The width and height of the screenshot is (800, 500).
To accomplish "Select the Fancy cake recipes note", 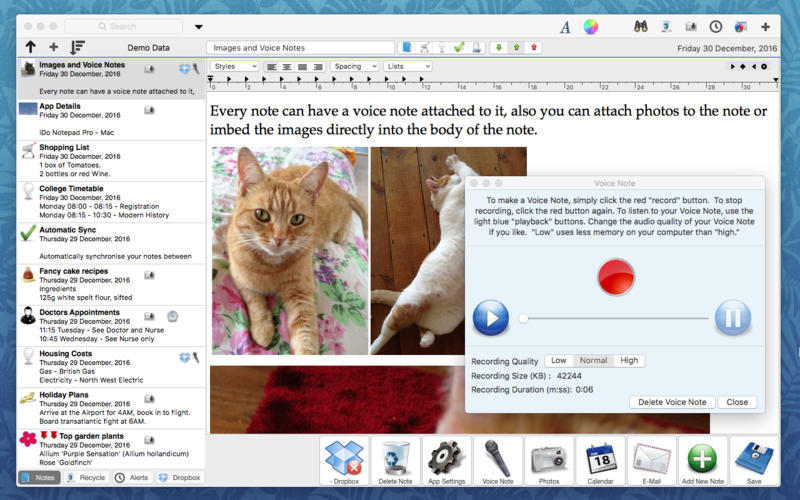I will point(111,285).
